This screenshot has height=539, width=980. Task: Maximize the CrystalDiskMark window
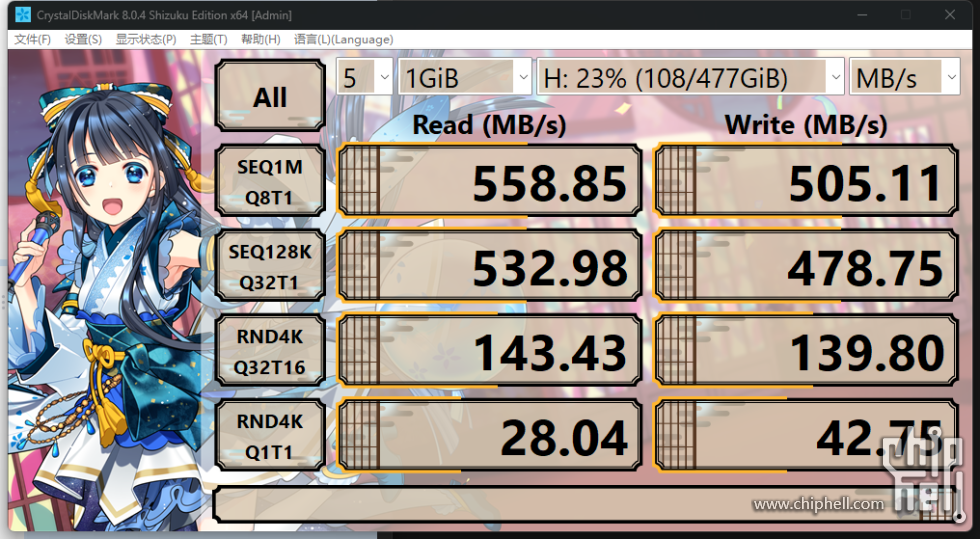[906, 15]
